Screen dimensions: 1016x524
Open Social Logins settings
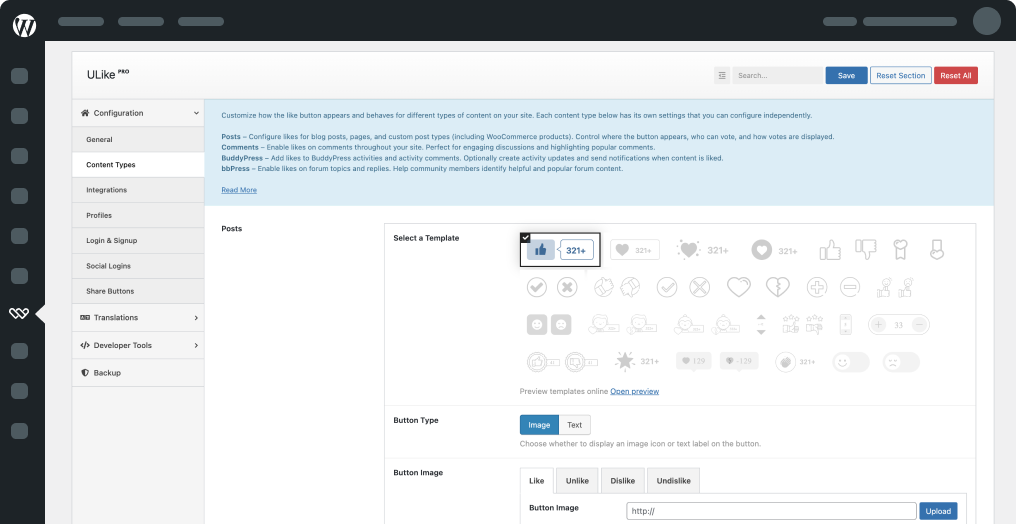pos(138,266)
